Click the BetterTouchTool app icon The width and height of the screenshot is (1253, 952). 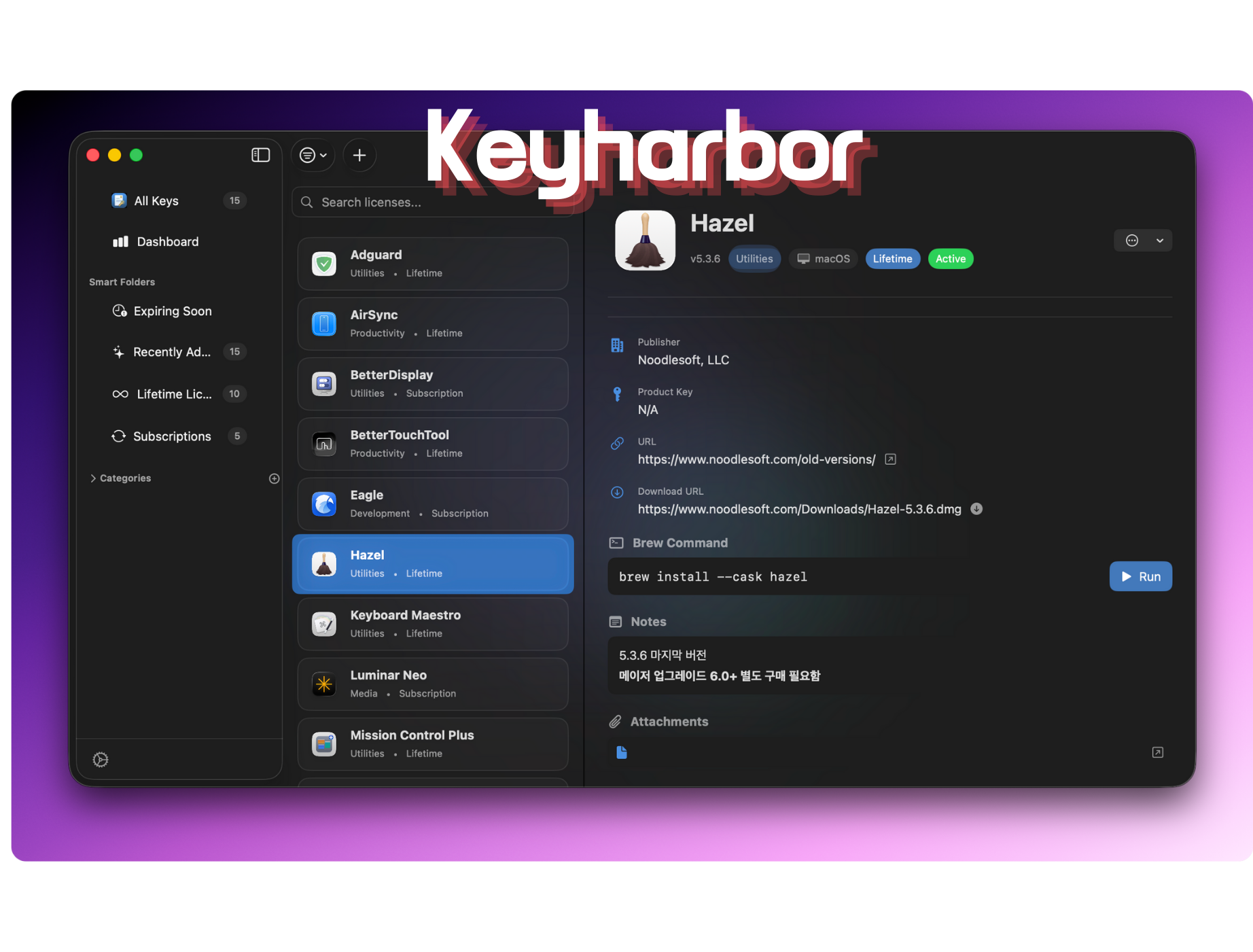point(324,444)
